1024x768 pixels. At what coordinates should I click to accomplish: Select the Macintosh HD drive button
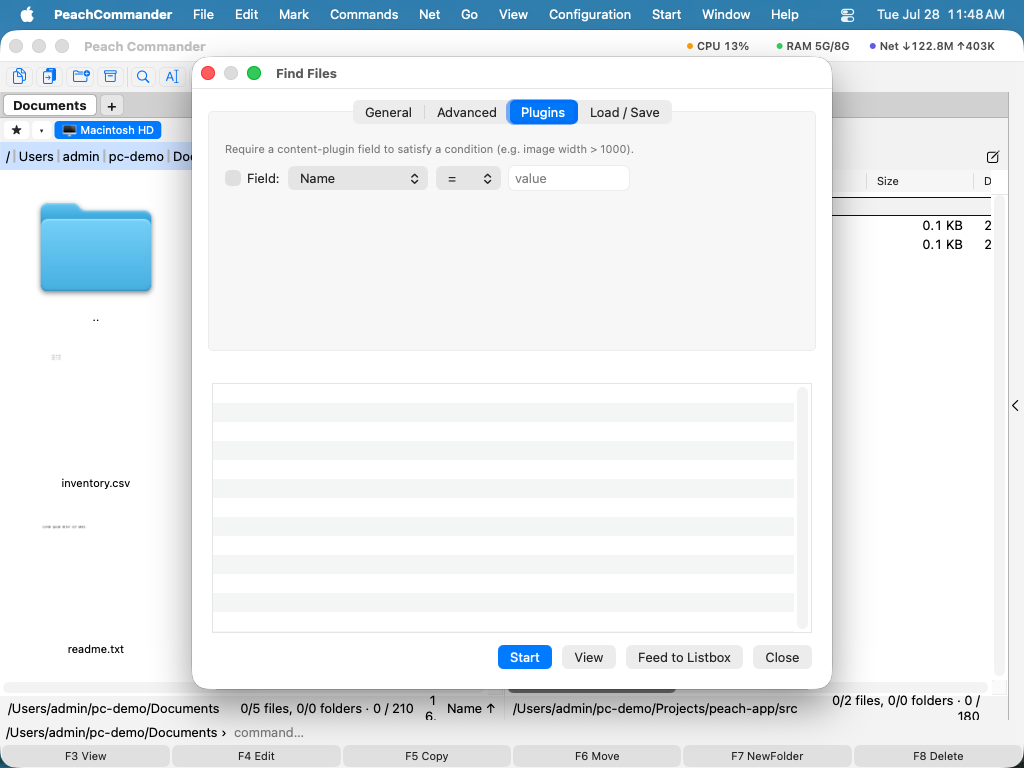click(x=108, y=130)
